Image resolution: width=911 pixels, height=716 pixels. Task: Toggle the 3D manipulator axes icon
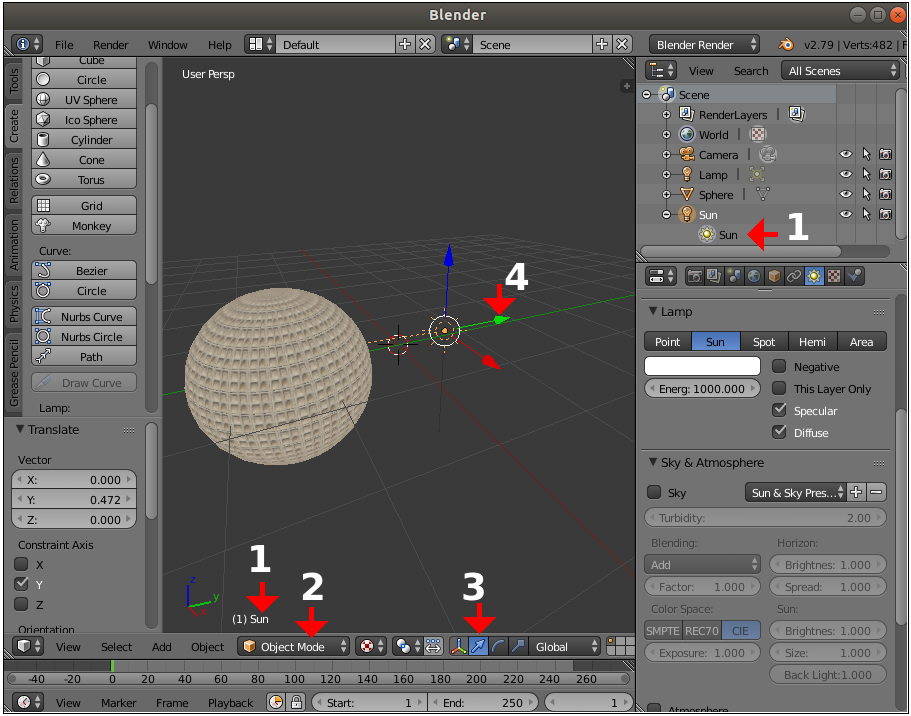(458, 646)
